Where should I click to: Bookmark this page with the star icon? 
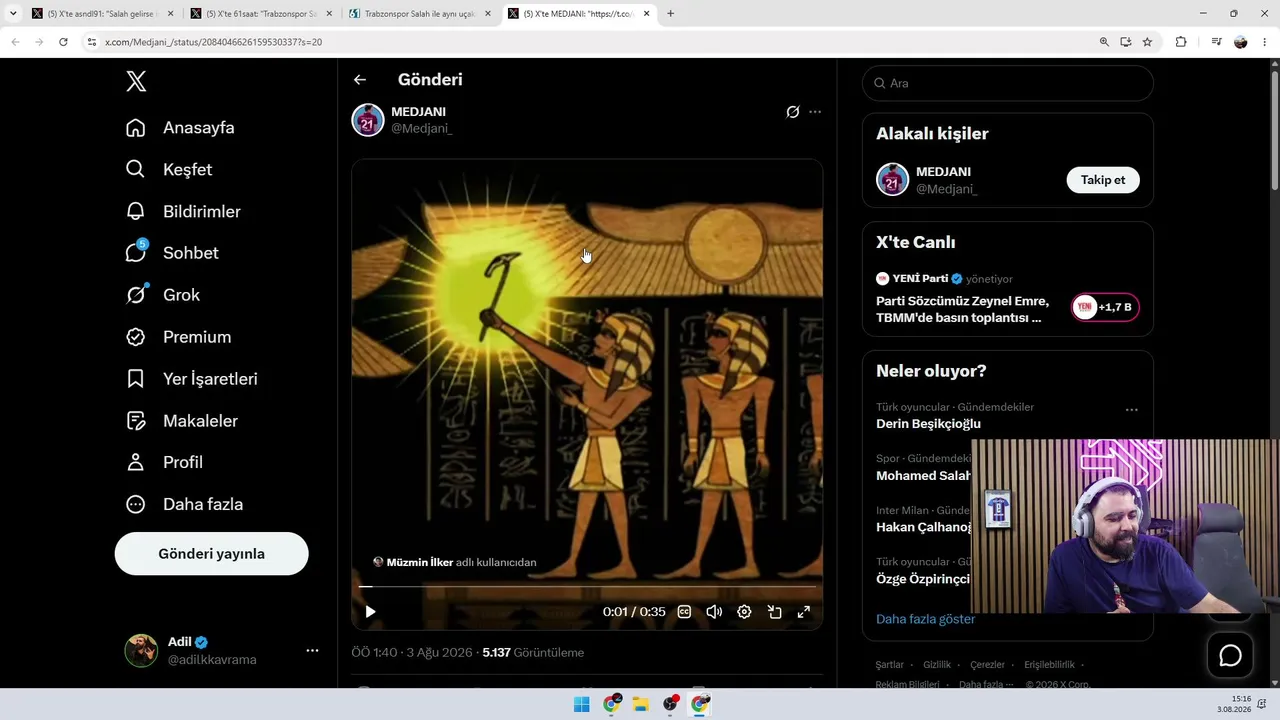(x=1147, y=42)
